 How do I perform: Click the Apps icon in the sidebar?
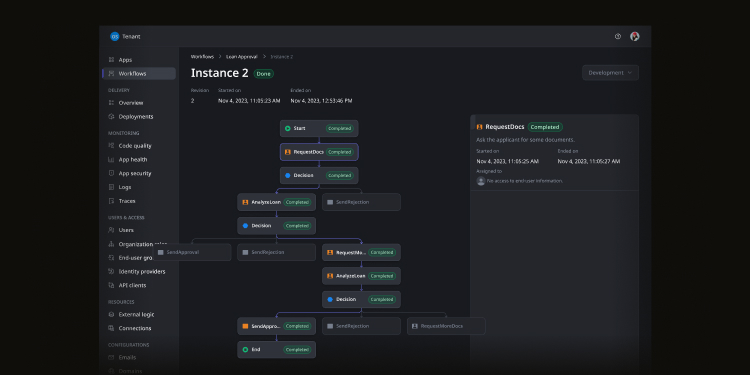pyautogui.click(x=111, y=60)
